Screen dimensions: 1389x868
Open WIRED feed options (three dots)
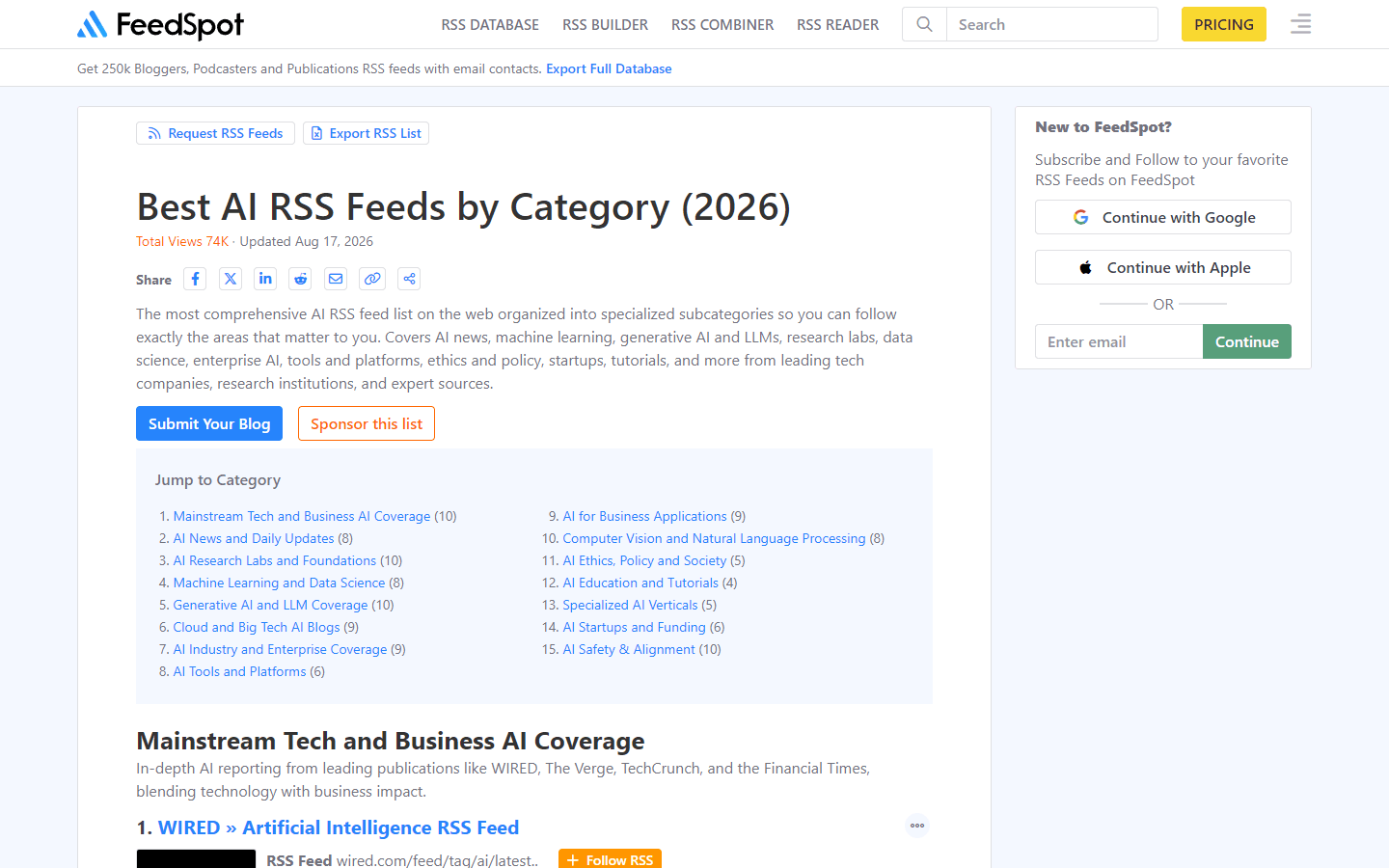click(917, 826)
